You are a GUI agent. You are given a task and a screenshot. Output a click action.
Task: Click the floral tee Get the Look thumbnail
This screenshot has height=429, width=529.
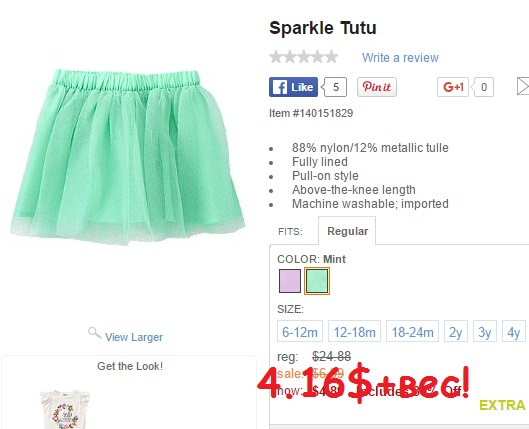click(x=65, y=410)
